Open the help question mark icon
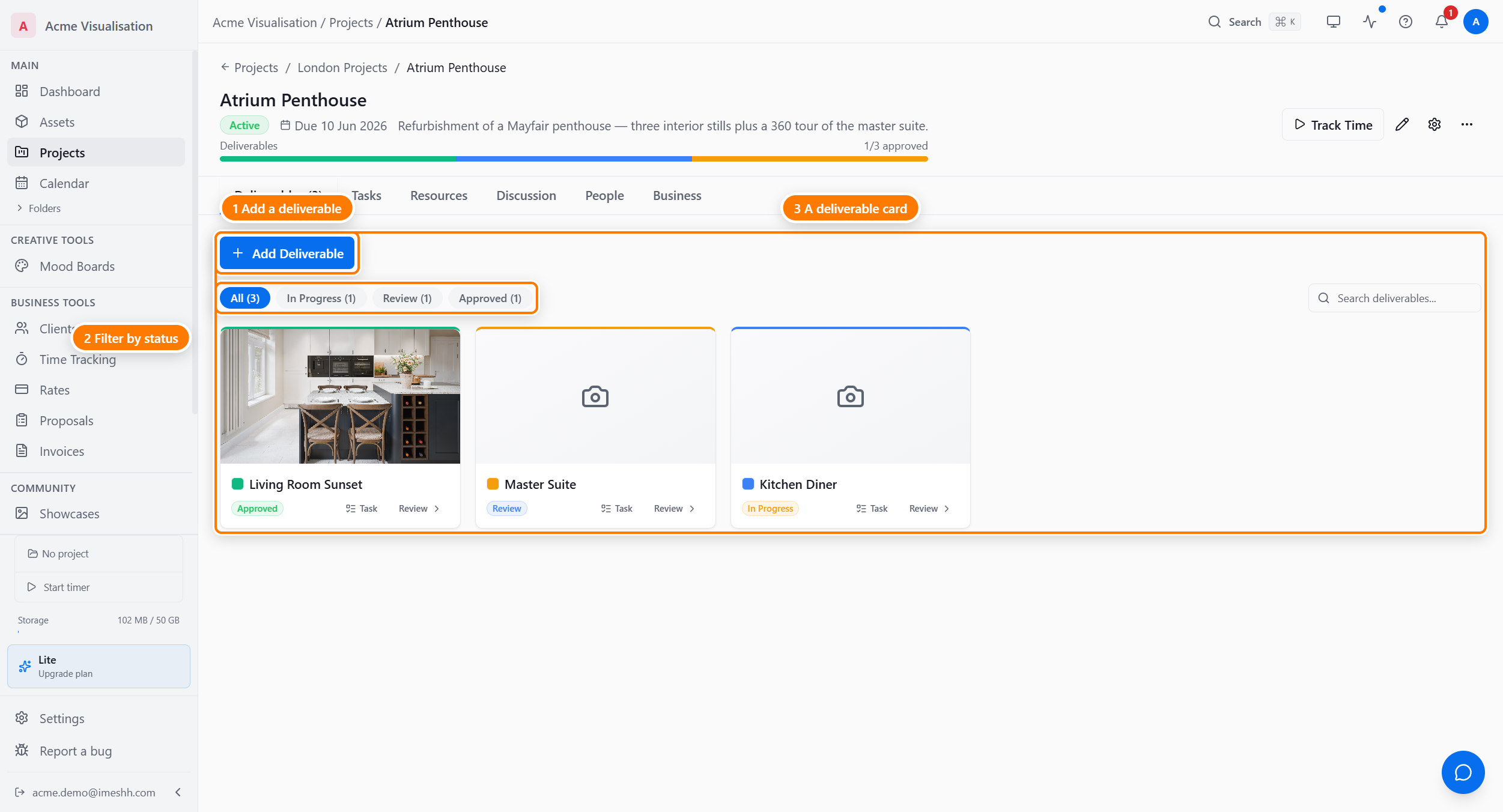This screenshot has height=812, width=1503. [x=1406, y=22]
